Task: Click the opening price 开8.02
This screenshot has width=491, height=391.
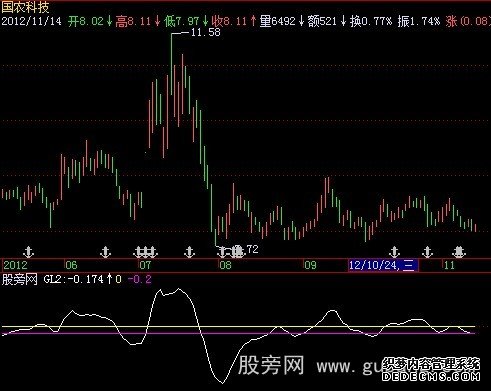Action: (86, 22)
